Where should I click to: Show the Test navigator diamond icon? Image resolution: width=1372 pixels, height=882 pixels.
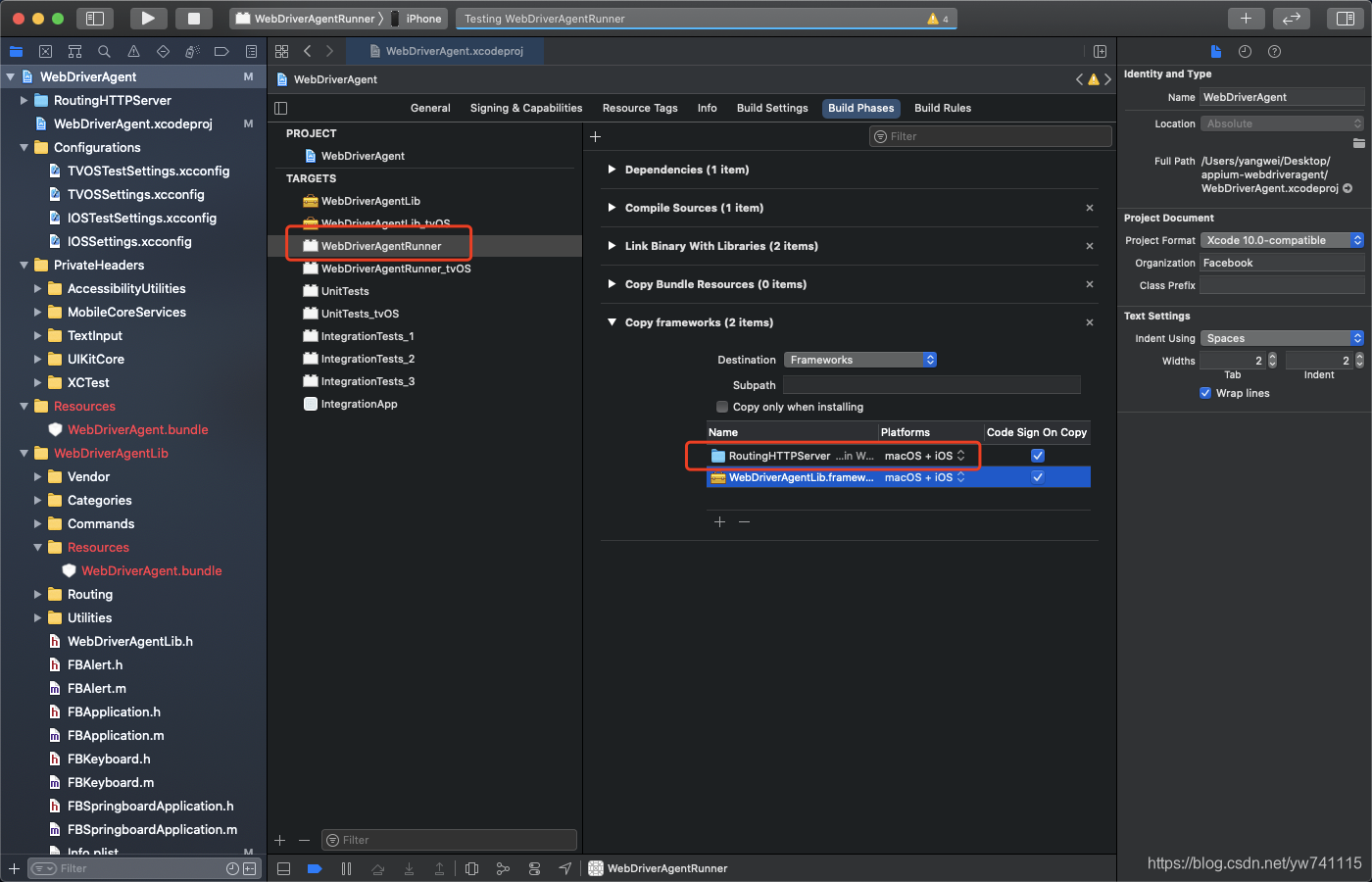pos(163,51)
